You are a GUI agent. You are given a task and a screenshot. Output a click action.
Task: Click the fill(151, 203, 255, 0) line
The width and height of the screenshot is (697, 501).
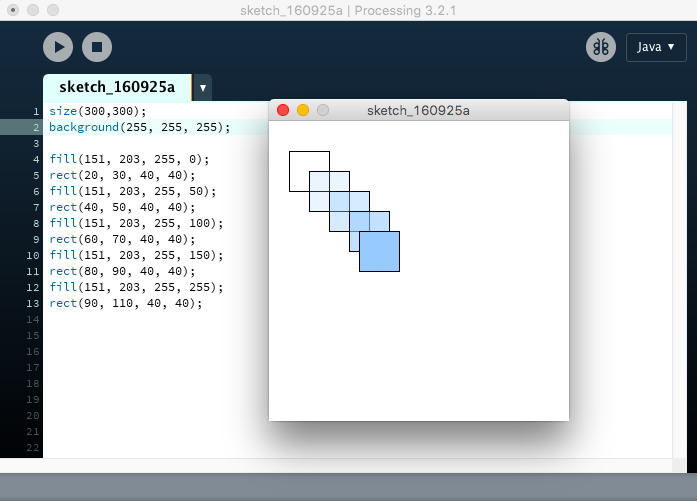[129, 159]
